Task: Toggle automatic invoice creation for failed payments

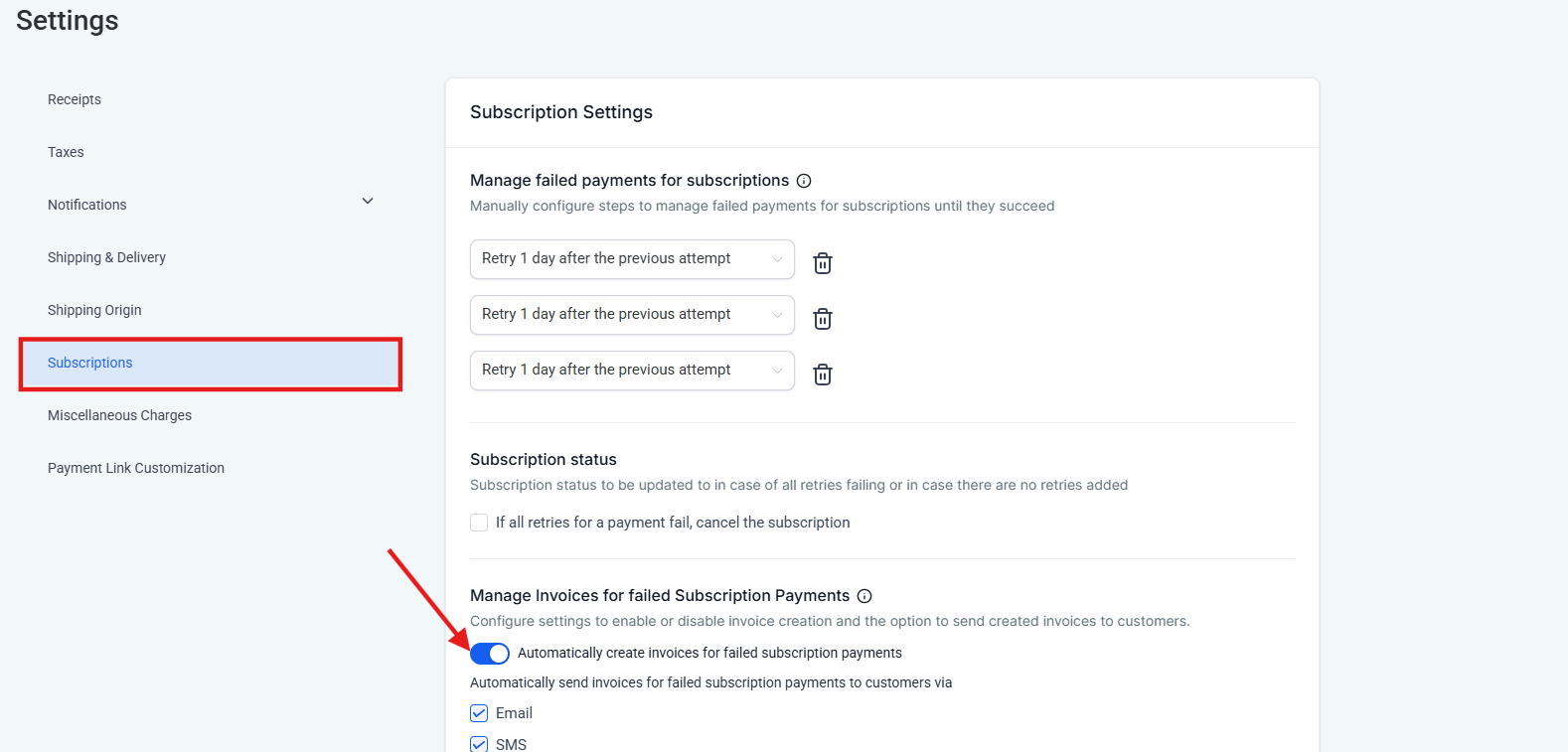Action: pos(490,653)
